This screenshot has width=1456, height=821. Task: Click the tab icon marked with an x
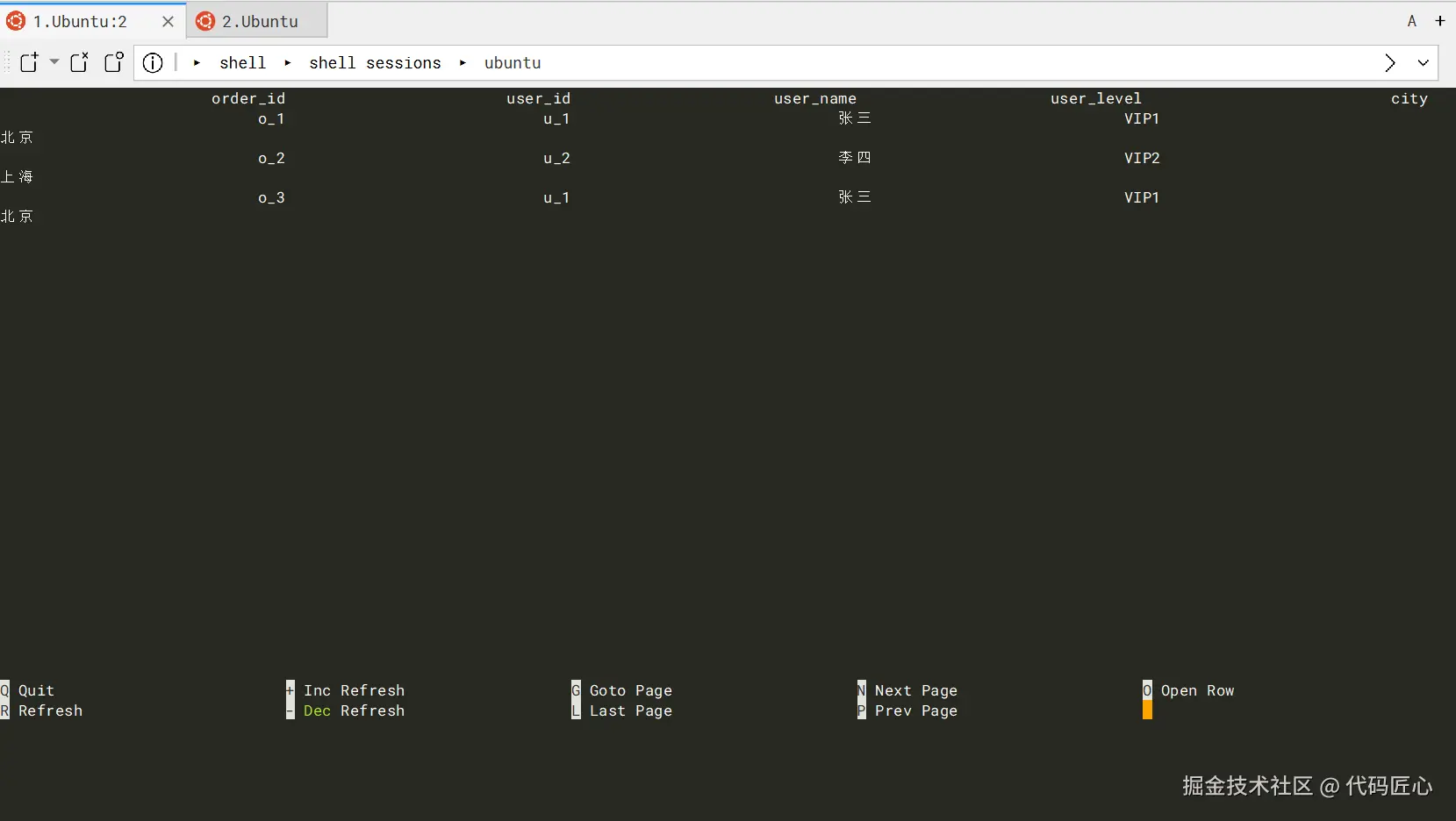click(x=80, y=61)
